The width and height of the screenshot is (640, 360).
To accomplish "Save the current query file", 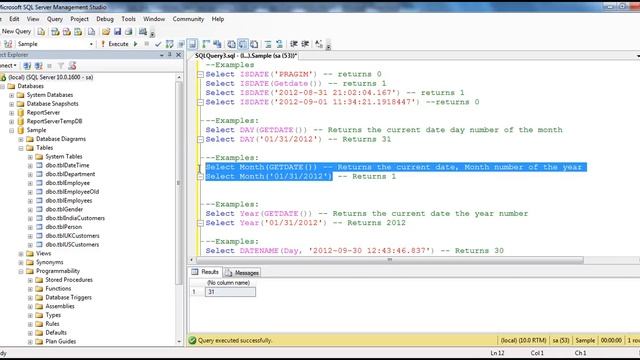I will 118,32.
